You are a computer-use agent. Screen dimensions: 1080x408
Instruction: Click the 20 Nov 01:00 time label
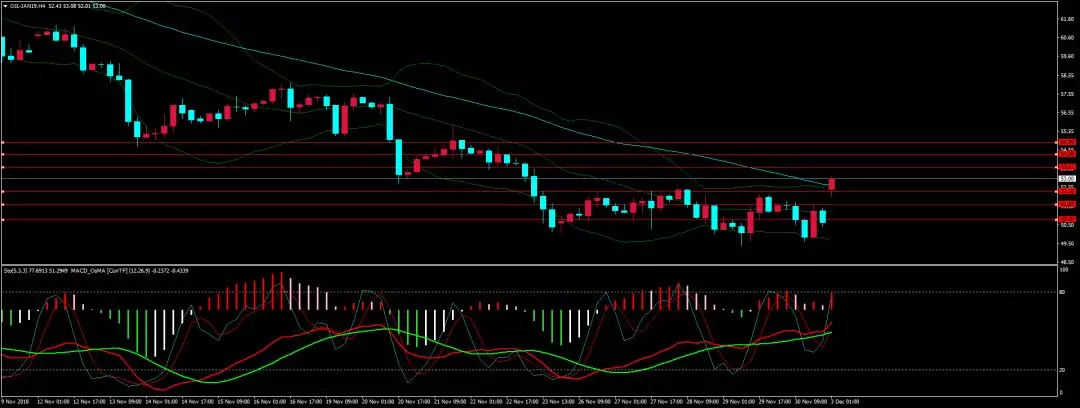pos(374,403)
